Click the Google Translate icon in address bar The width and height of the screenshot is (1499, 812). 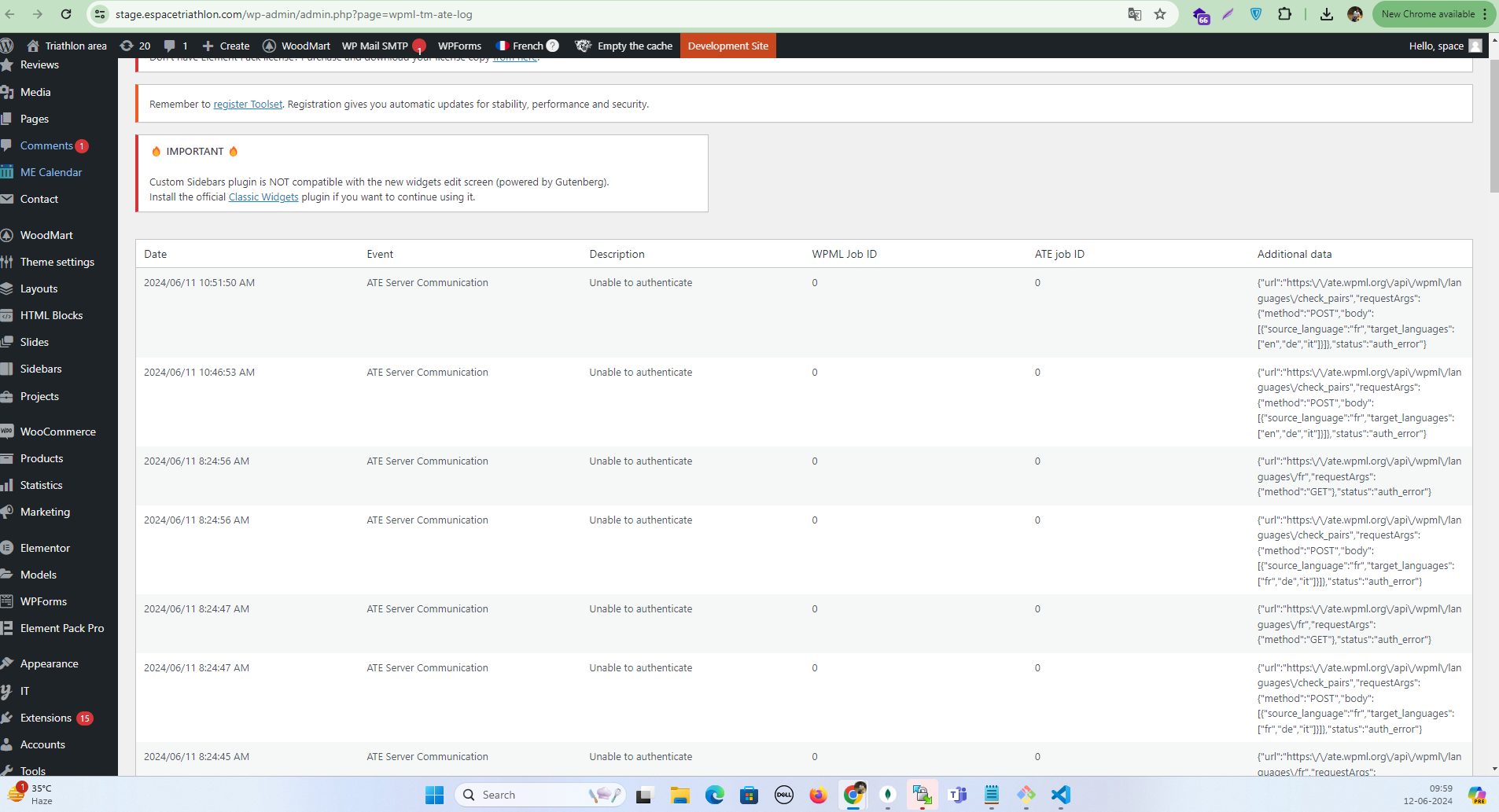tap(1134, 14)
